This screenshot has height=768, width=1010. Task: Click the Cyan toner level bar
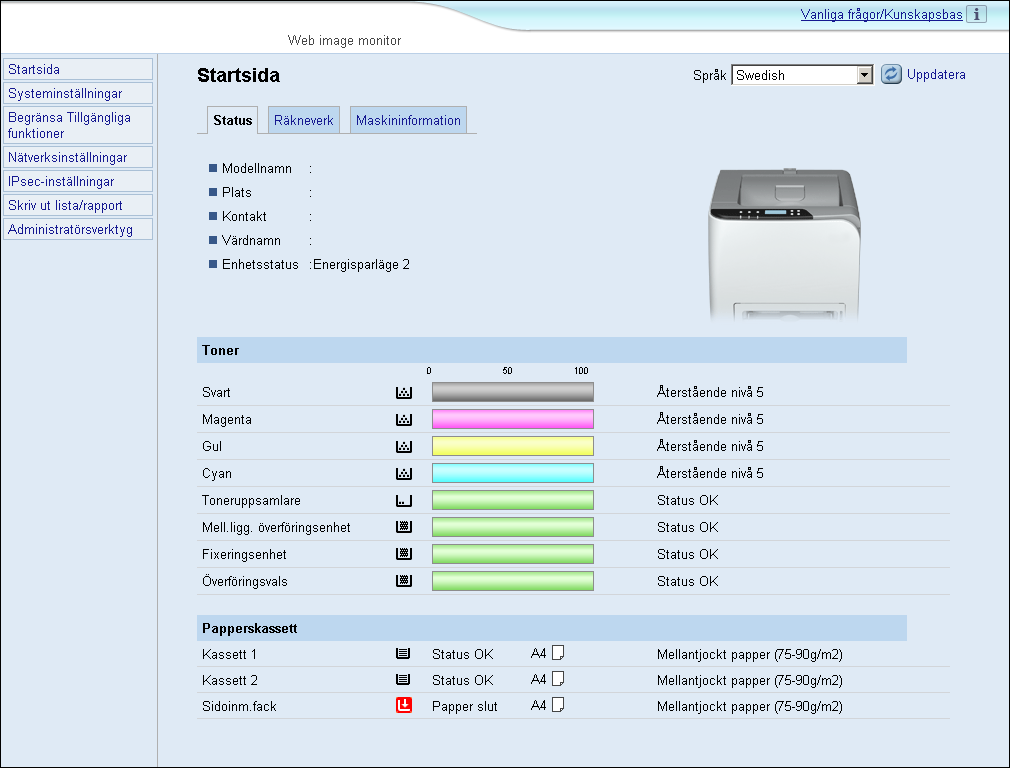[x=513, y=474]
